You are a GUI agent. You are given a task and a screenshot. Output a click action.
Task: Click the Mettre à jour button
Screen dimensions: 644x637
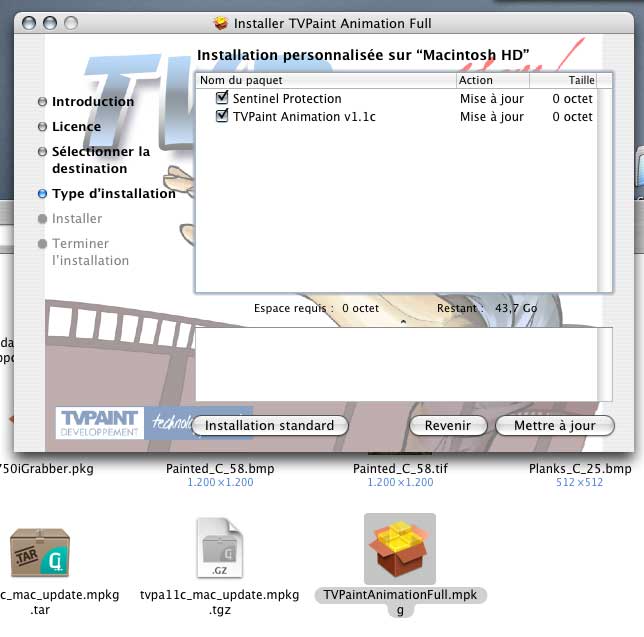(555, 425)
